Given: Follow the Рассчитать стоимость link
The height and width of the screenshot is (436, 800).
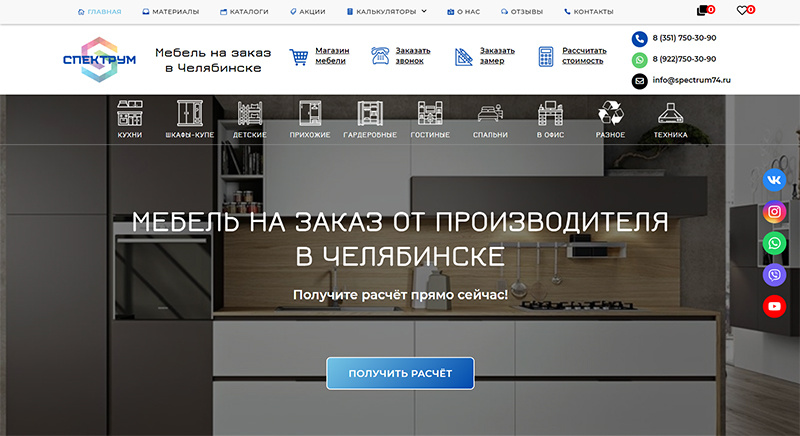Looking at the screenshot, I should (584, 56).
